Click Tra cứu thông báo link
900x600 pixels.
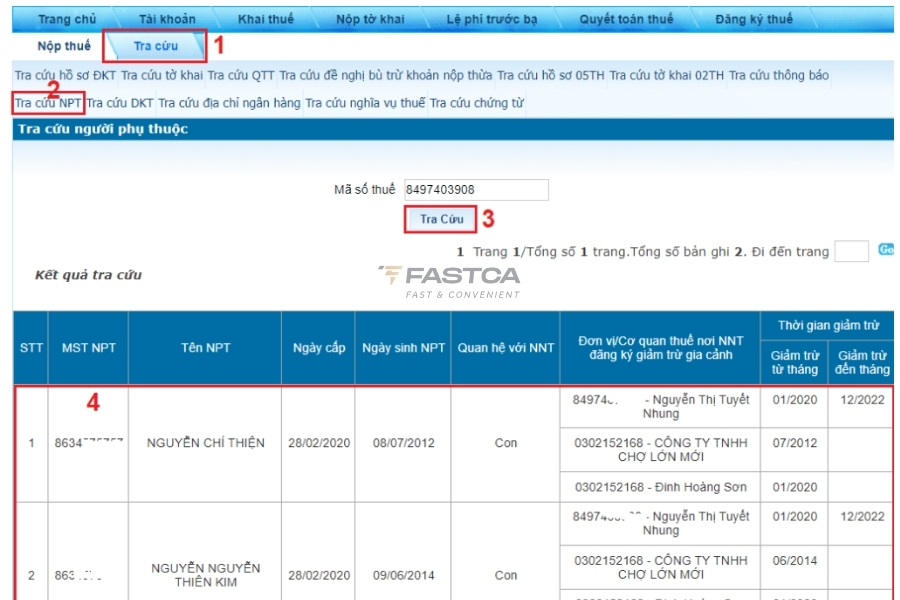coord(778,75)
